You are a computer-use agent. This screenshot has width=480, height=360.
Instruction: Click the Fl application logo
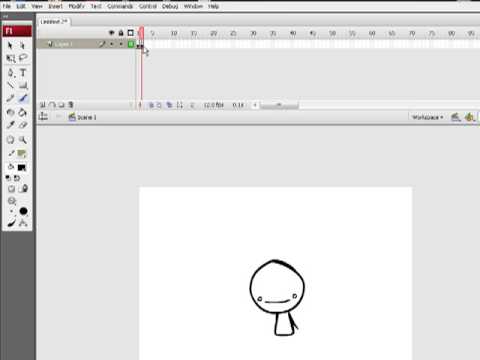pos(17,31)
